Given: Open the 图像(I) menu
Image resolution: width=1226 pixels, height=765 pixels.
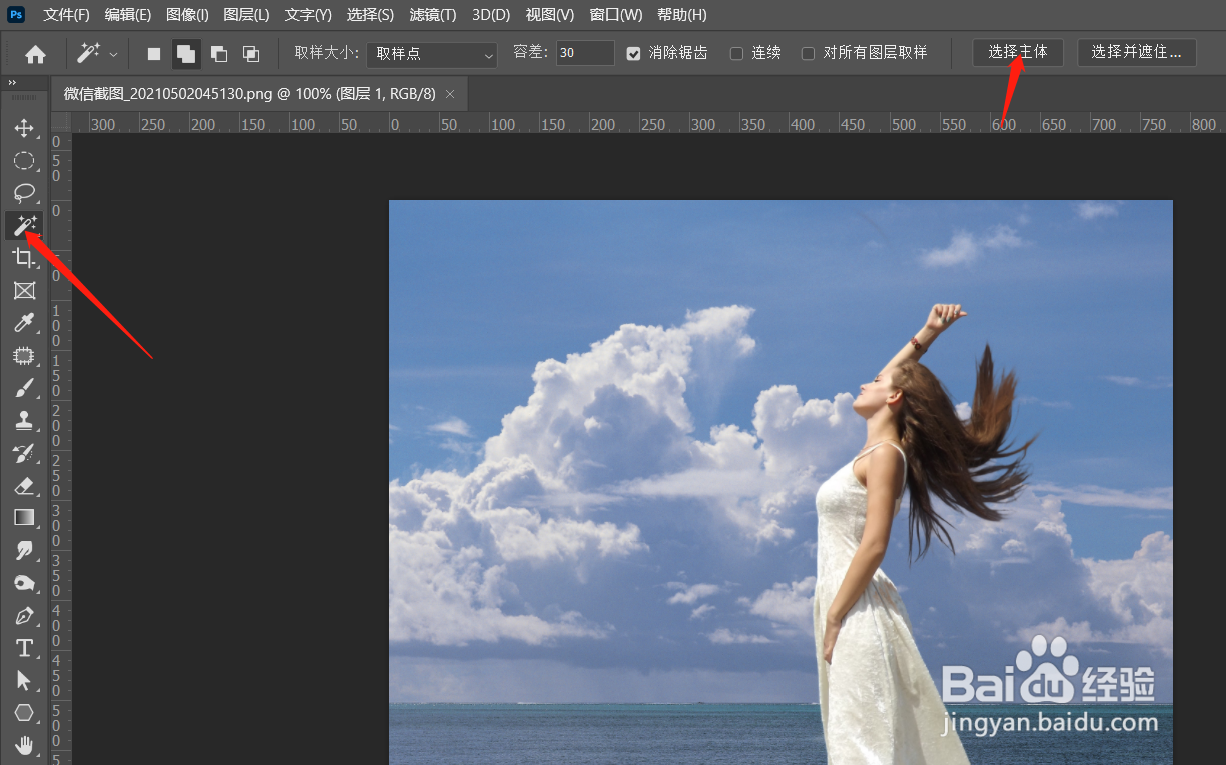Looking at the screenshot, I should (188, 15).
